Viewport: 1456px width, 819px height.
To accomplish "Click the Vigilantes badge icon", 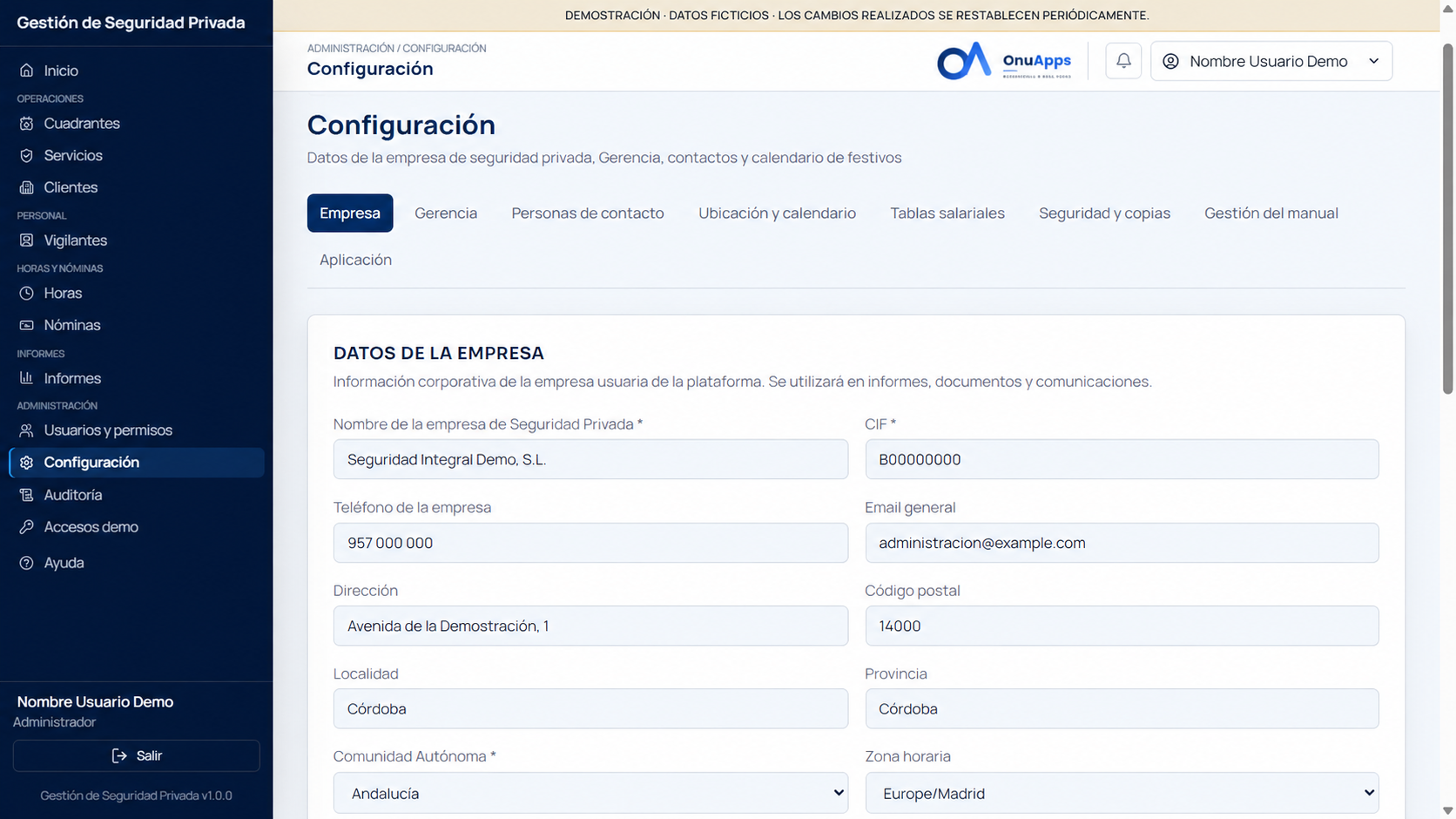I will point(27,240).
